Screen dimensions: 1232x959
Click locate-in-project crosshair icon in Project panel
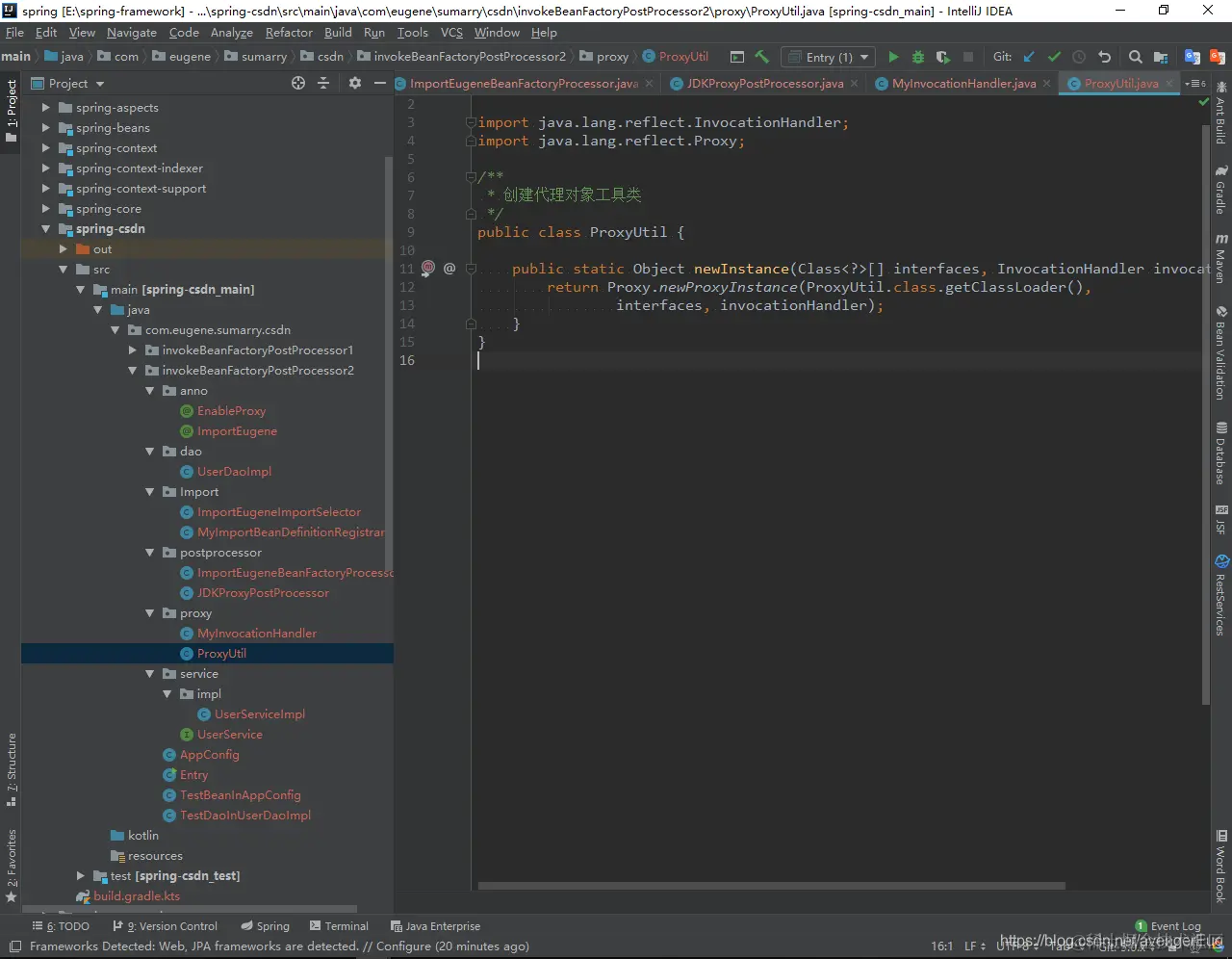(298, 84)
